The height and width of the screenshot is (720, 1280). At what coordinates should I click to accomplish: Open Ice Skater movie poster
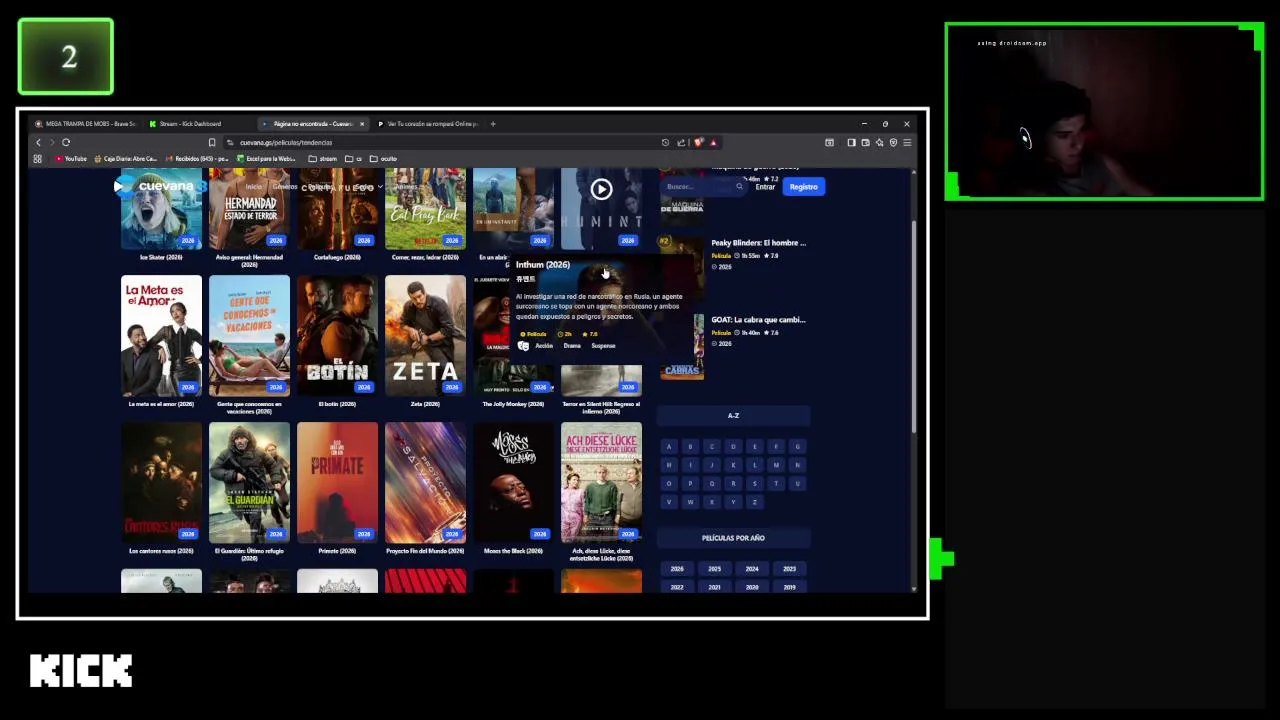pos(161,209)
